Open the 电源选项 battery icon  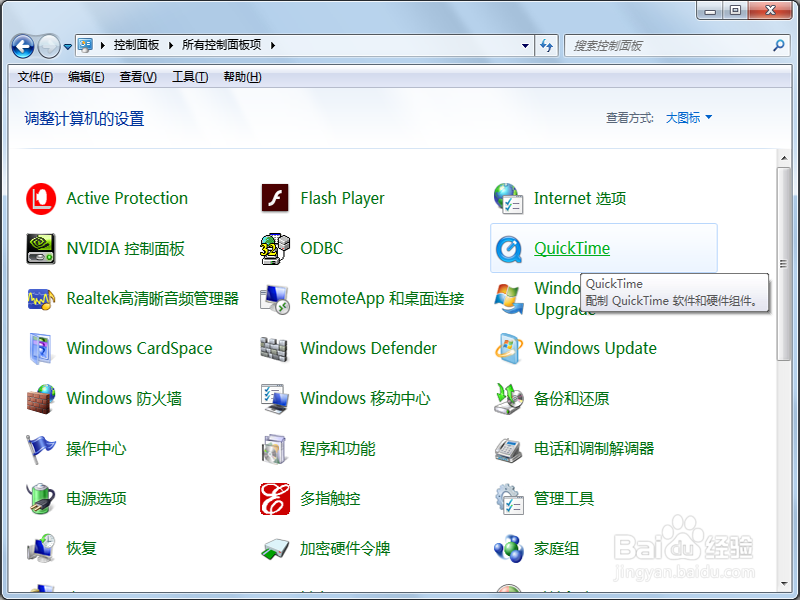[x=41, y=498]
